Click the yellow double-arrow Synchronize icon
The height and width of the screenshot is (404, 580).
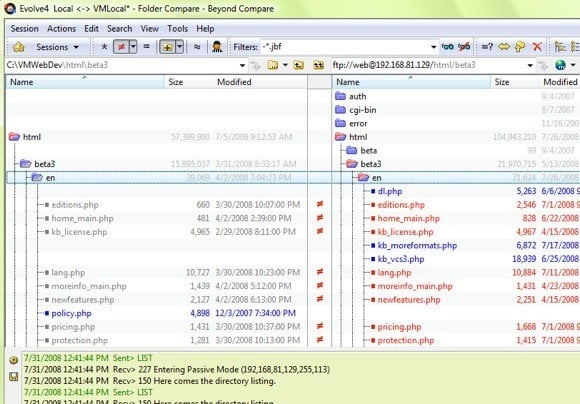click(504, 47)
